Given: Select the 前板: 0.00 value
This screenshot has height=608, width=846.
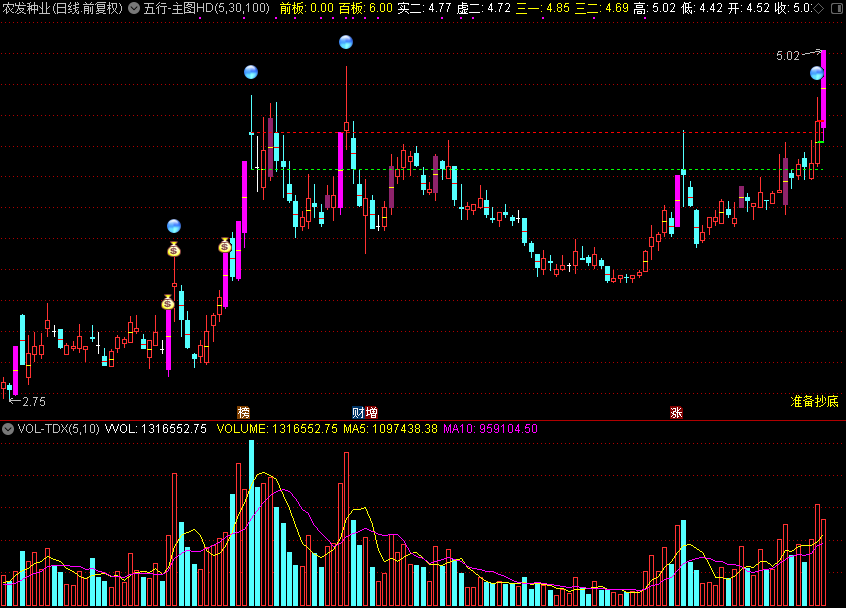Looking at the screenshot, I should click(x=306, y=8).
